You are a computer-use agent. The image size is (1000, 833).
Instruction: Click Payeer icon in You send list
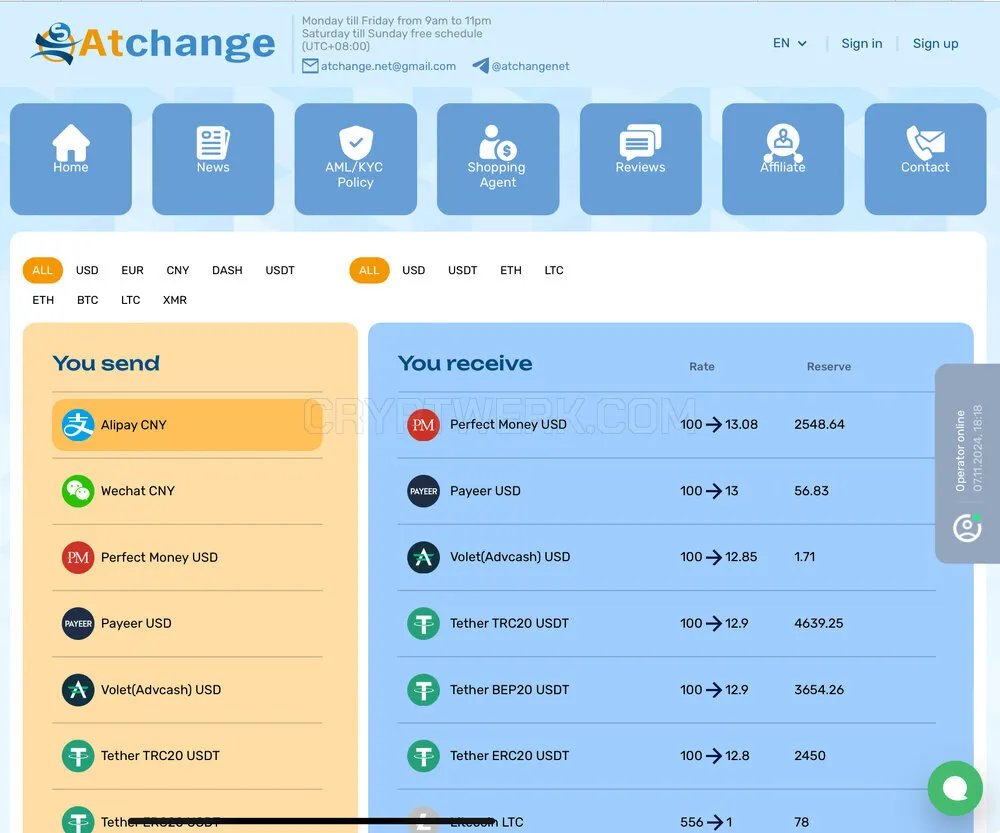78,624
